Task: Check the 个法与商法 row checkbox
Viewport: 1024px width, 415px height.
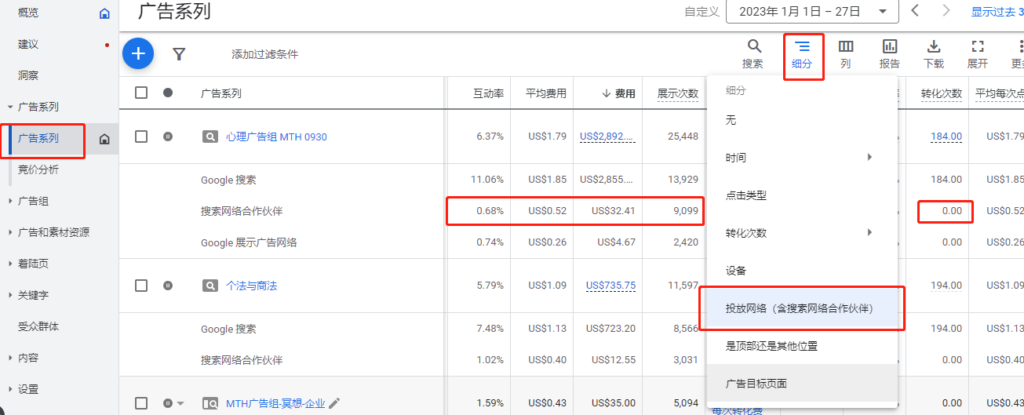Action: pos(141,285)
